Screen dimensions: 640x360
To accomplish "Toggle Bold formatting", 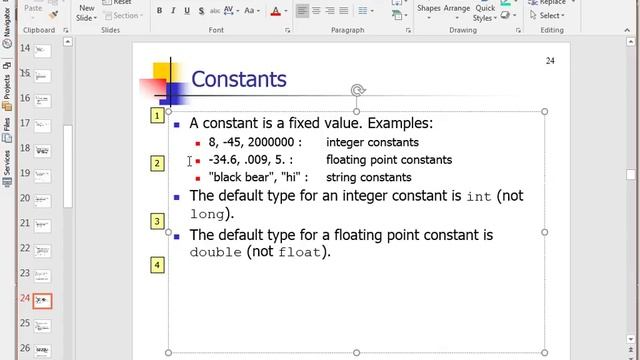I will pos(159,11).
